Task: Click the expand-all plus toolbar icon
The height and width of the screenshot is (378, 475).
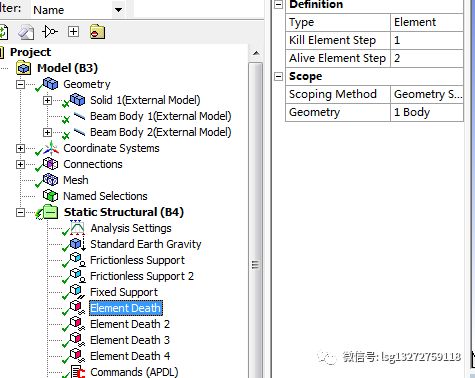Action: point(73,32)
